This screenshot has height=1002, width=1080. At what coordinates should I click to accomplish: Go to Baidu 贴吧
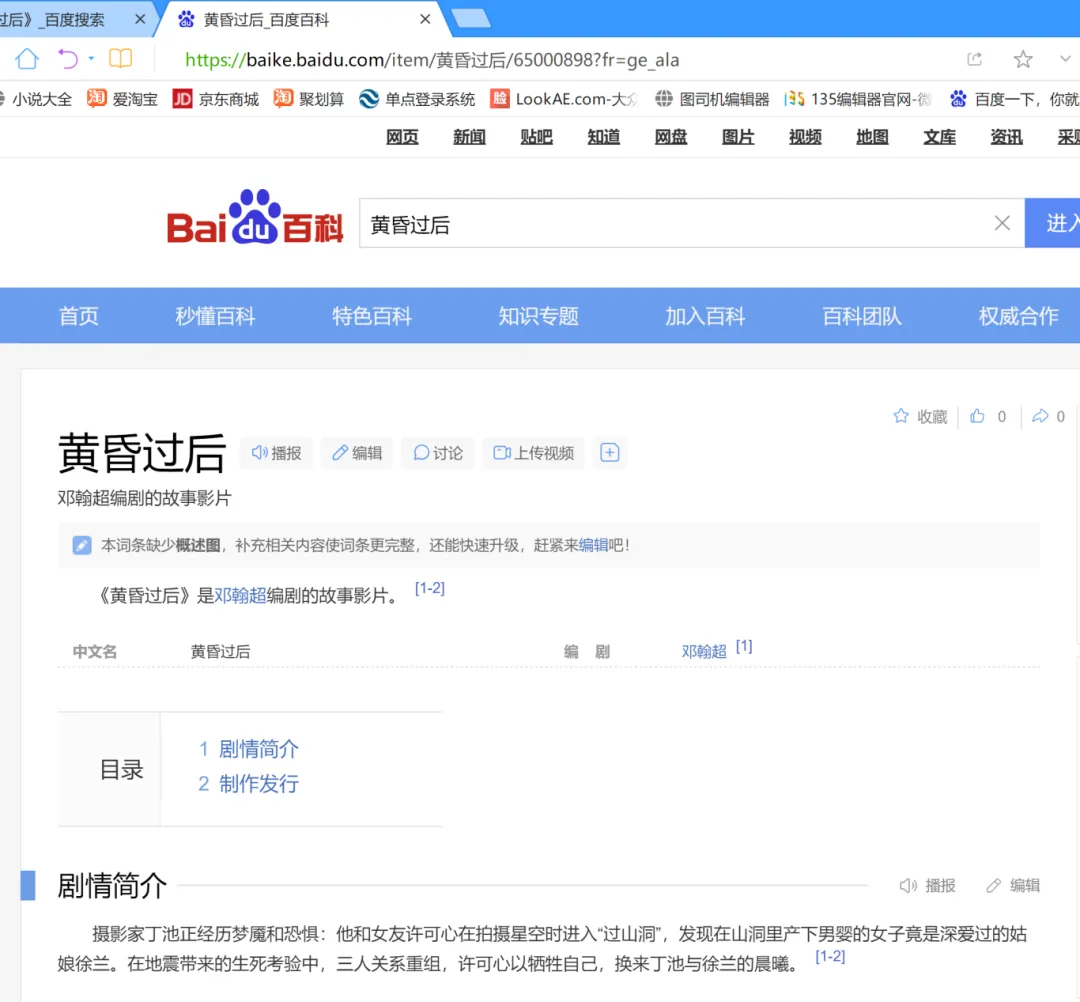coord(537,137)
